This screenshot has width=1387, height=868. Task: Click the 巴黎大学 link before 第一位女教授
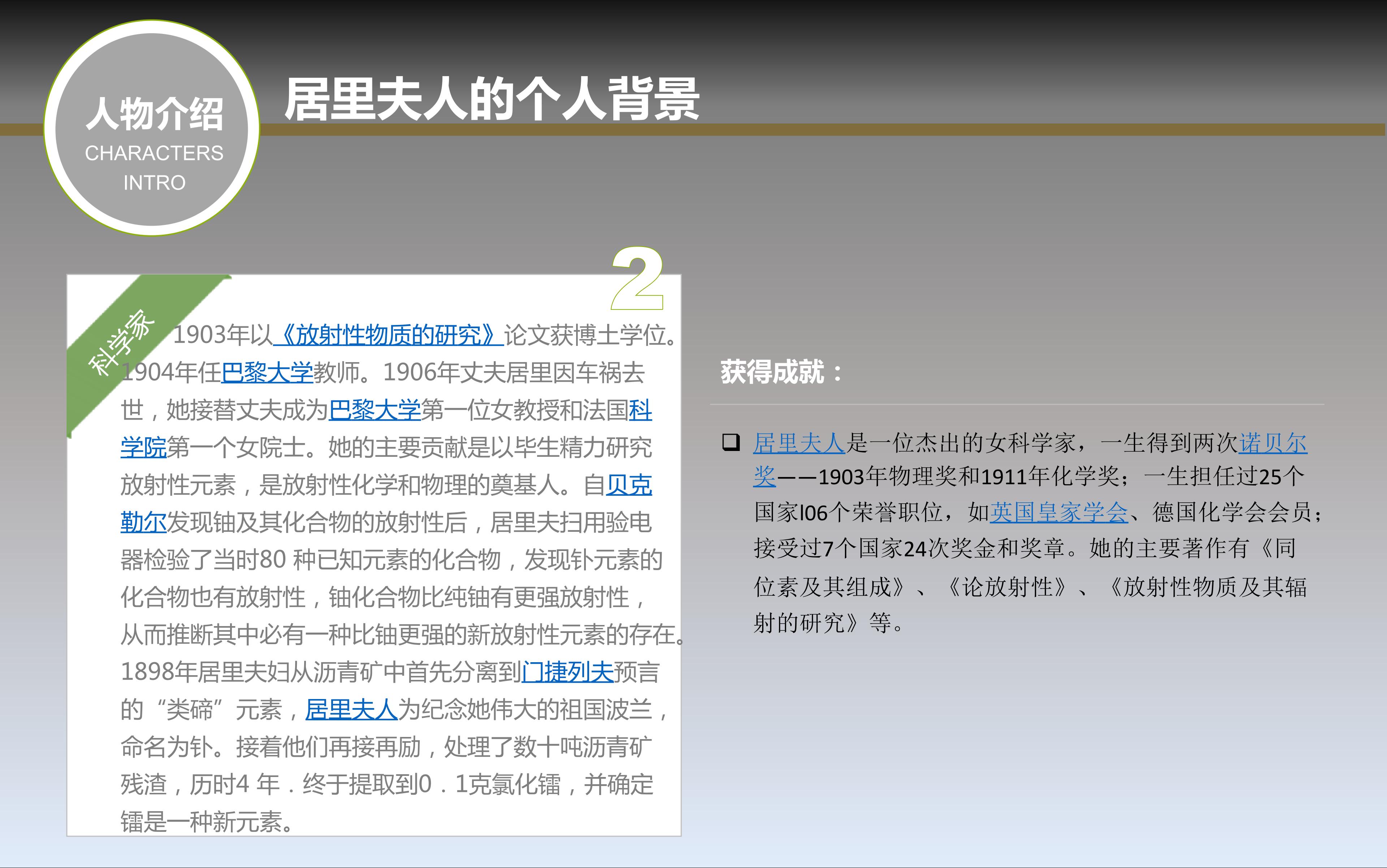(375, 410)
